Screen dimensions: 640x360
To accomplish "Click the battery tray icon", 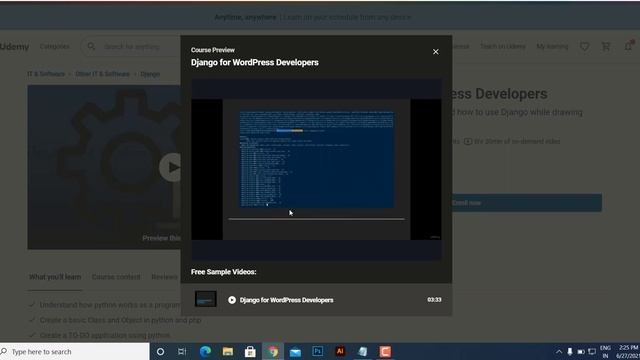I will pos(581,351).
